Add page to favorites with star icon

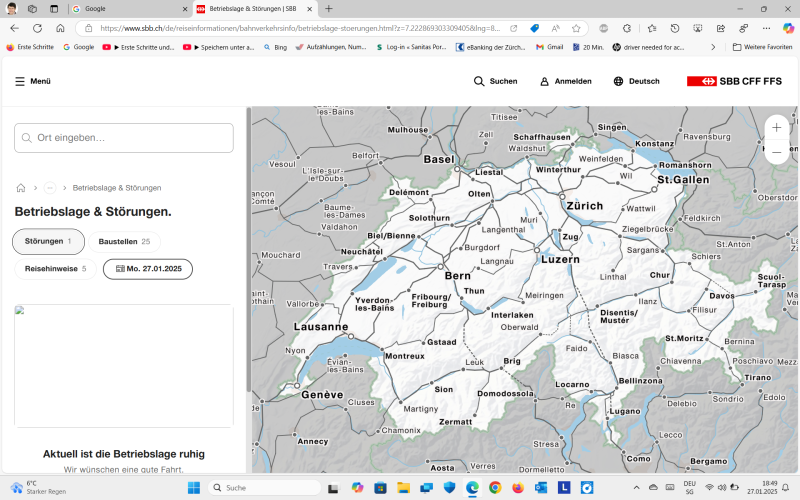click(576, 28)
